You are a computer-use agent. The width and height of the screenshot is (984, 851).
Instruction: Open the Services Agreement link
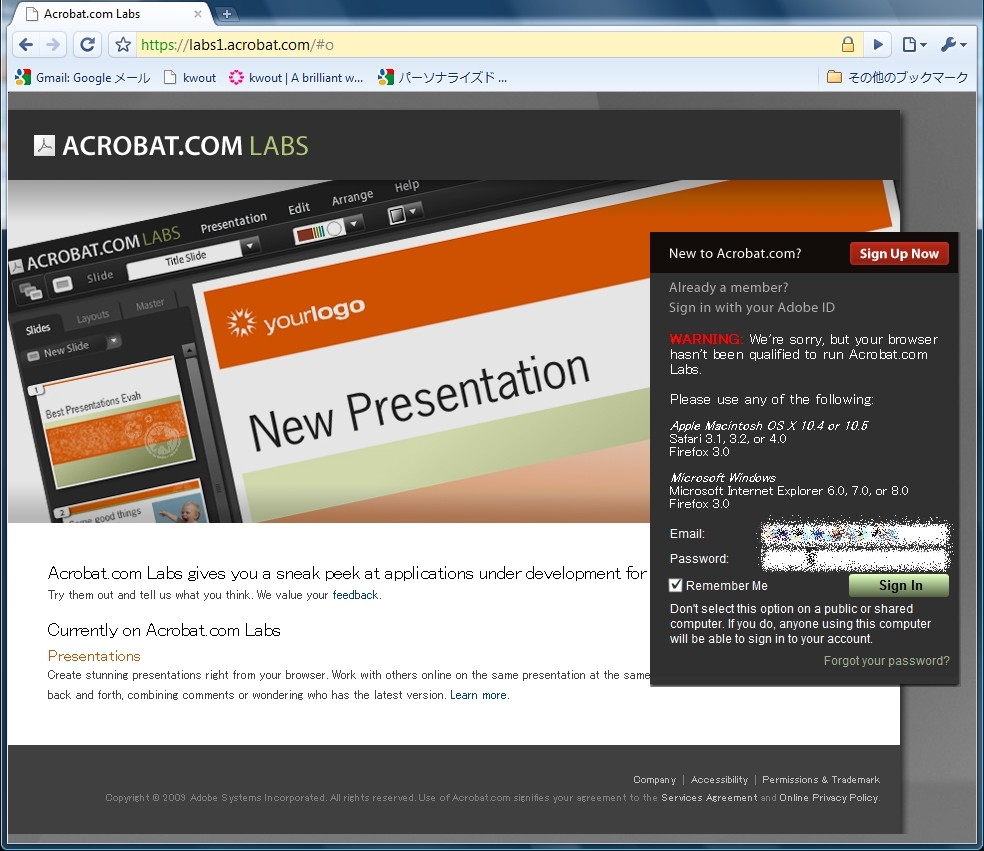point(709,798)
